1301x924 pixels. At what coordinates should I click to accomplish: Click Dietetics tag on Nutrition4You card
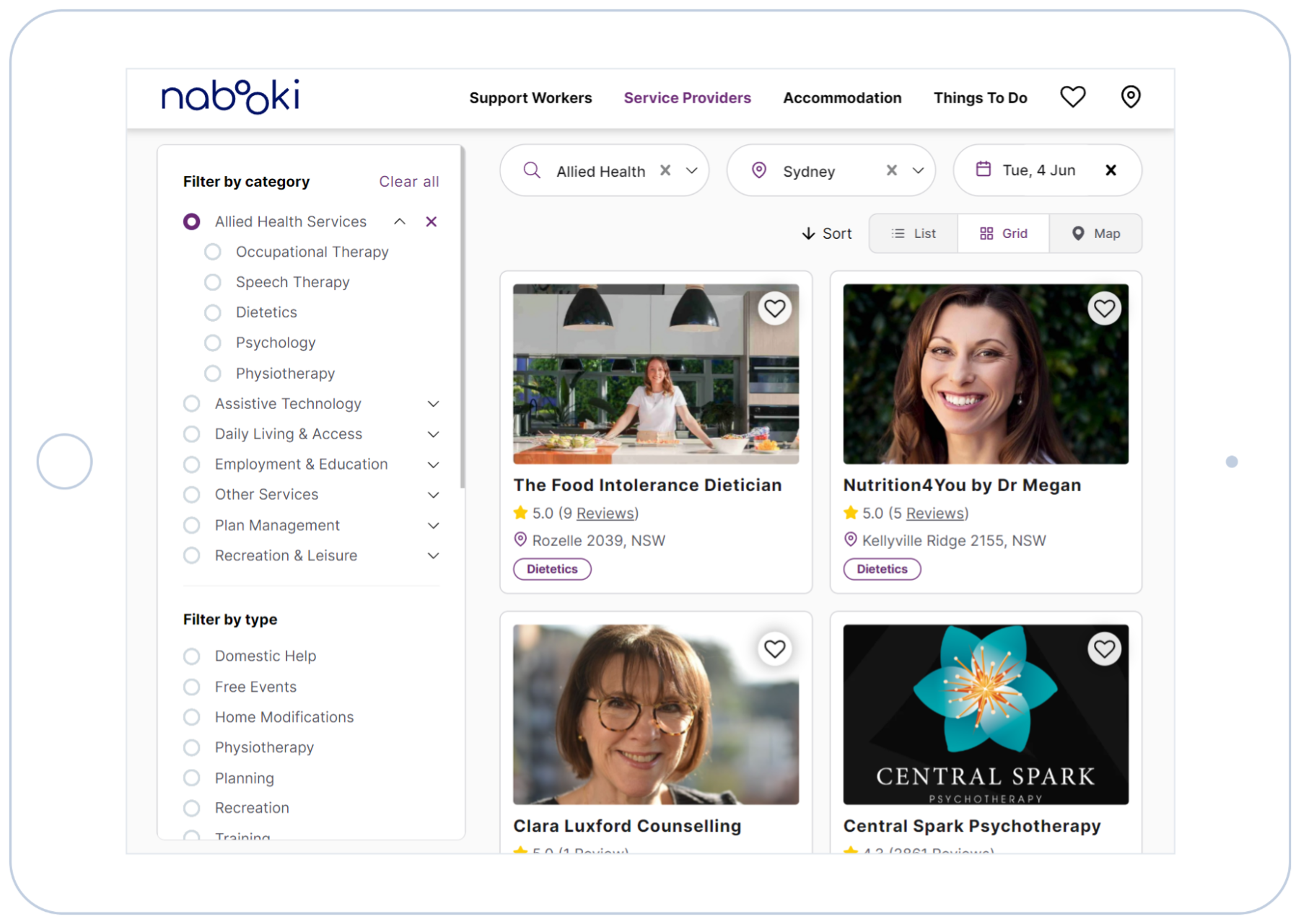pos(882,569)
